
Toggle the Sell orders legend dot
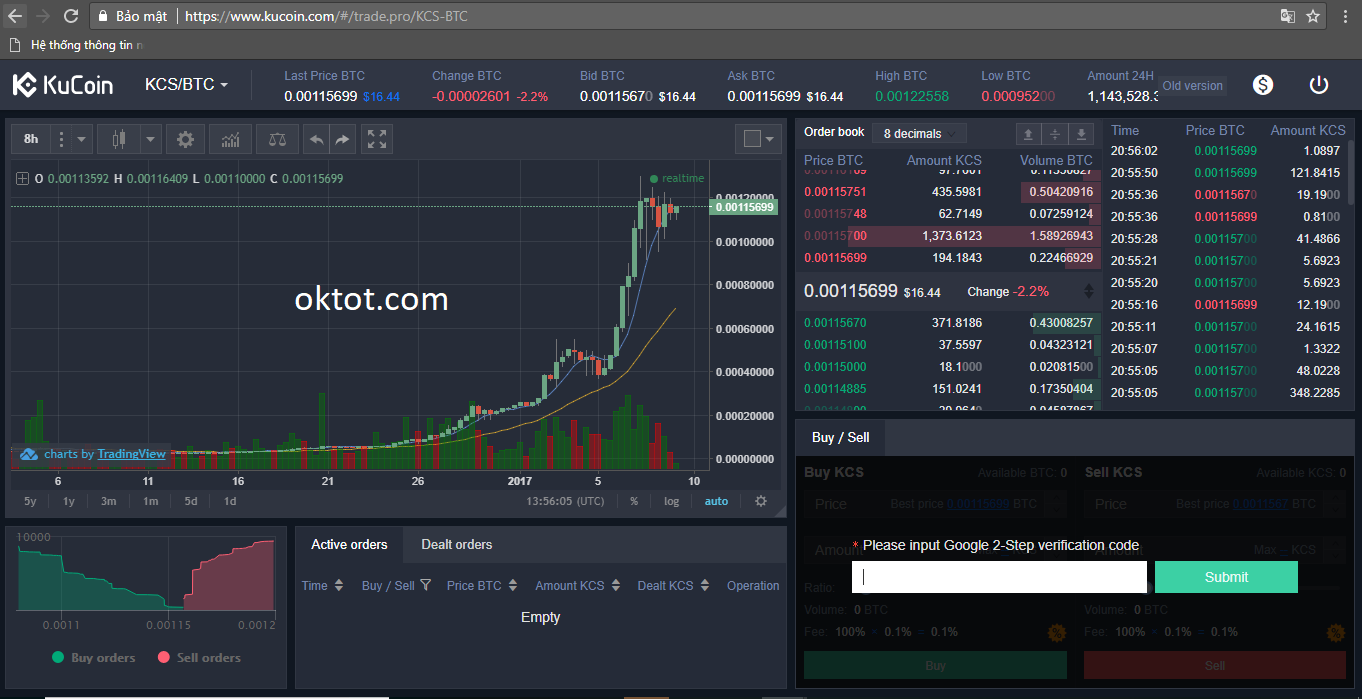tap(164, 657)
